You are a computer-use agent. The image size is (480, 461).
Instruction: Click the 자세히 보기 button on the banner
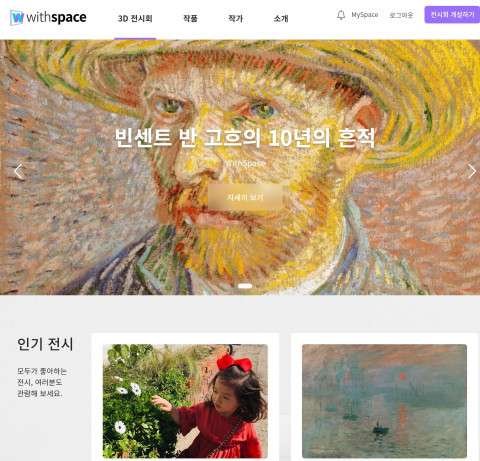click(245, 197)
